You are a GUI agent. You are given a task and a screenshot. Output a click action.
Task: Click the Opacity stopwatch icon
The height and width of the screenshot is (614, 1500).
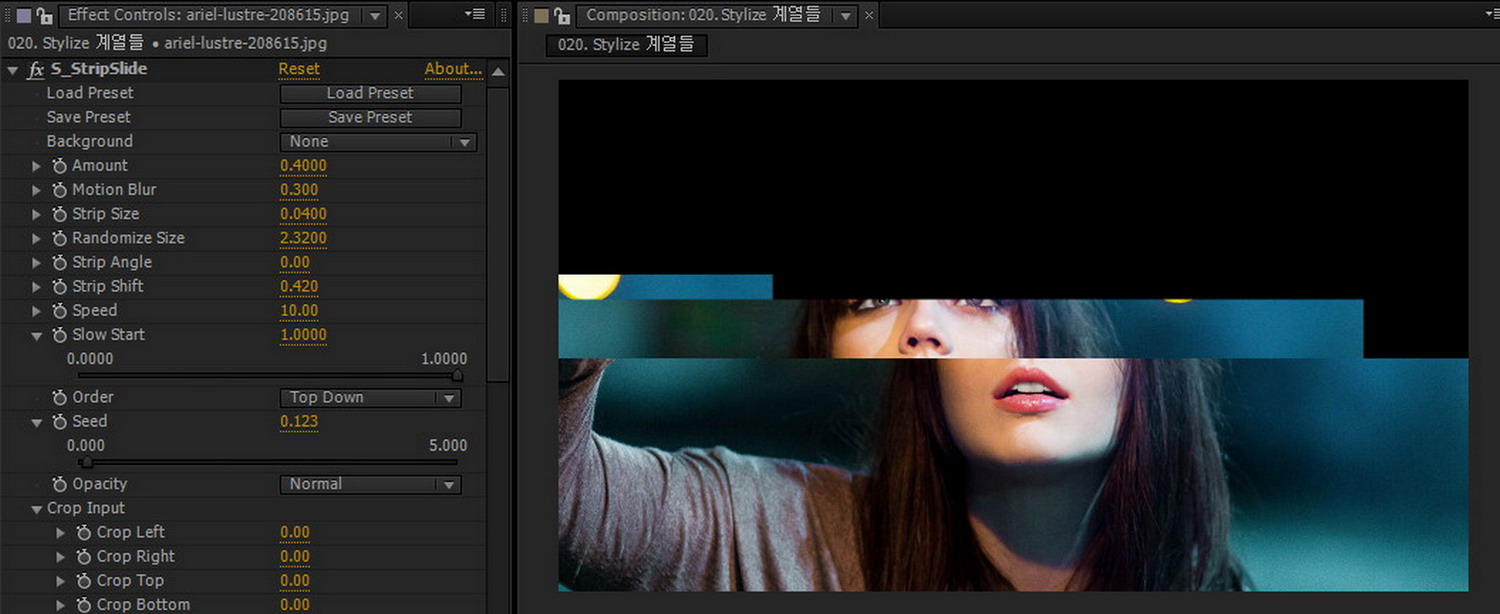coord(60,484)
